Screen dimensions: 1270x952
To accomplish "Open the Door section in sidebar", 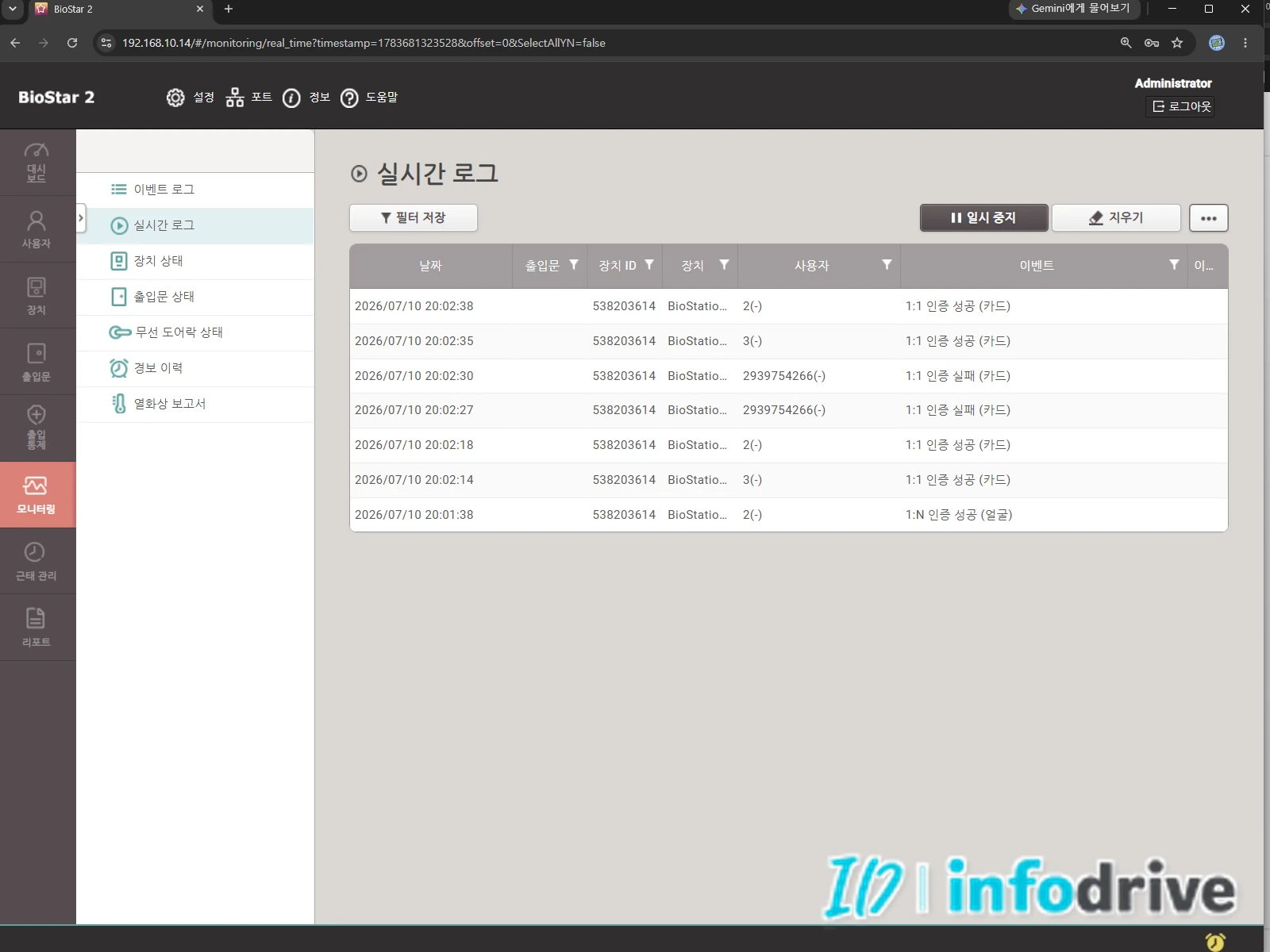I will coord(37,363).
